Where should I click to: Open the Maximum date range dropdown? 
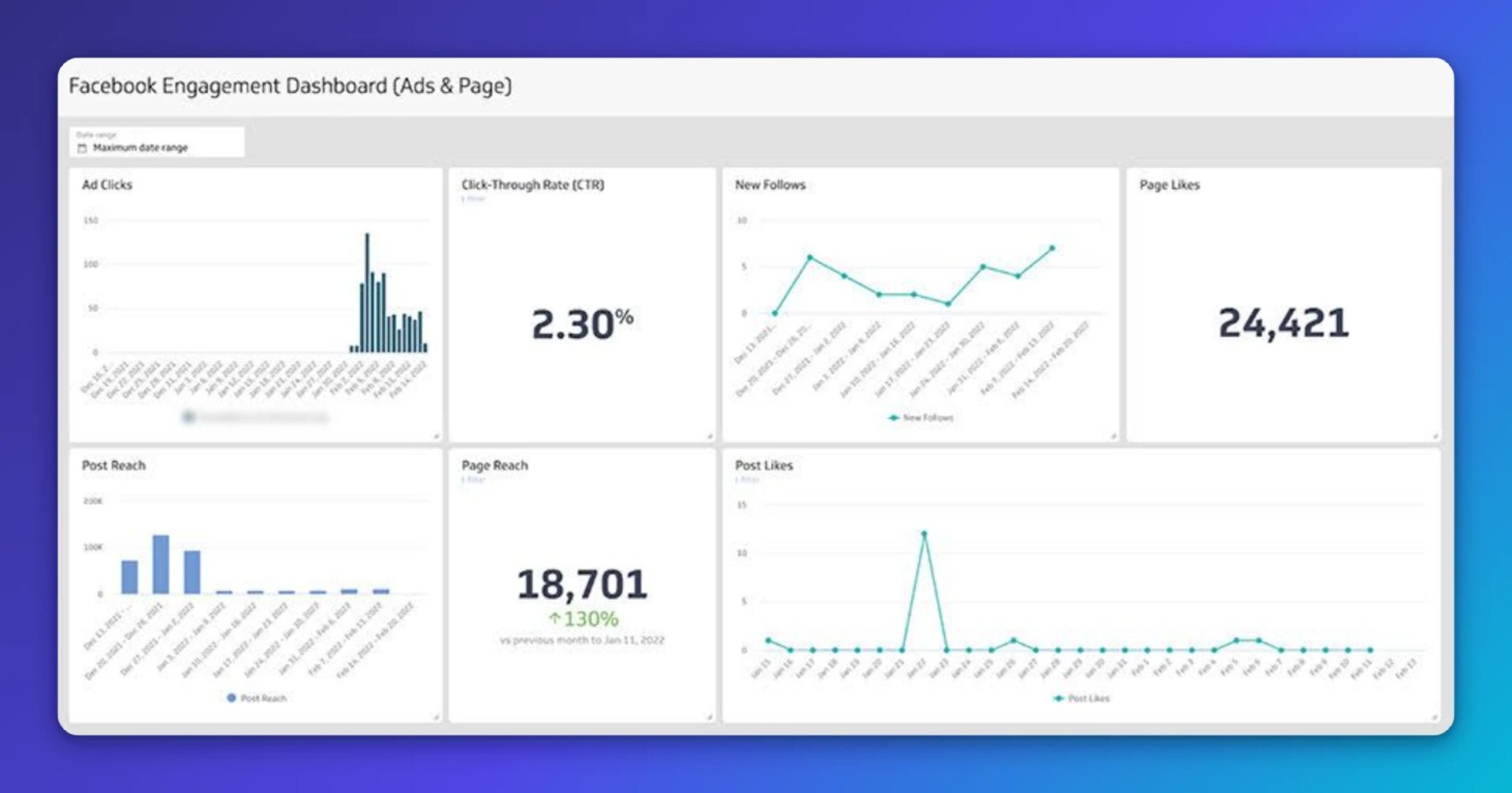pyautogui.click(x=156, y=142)
